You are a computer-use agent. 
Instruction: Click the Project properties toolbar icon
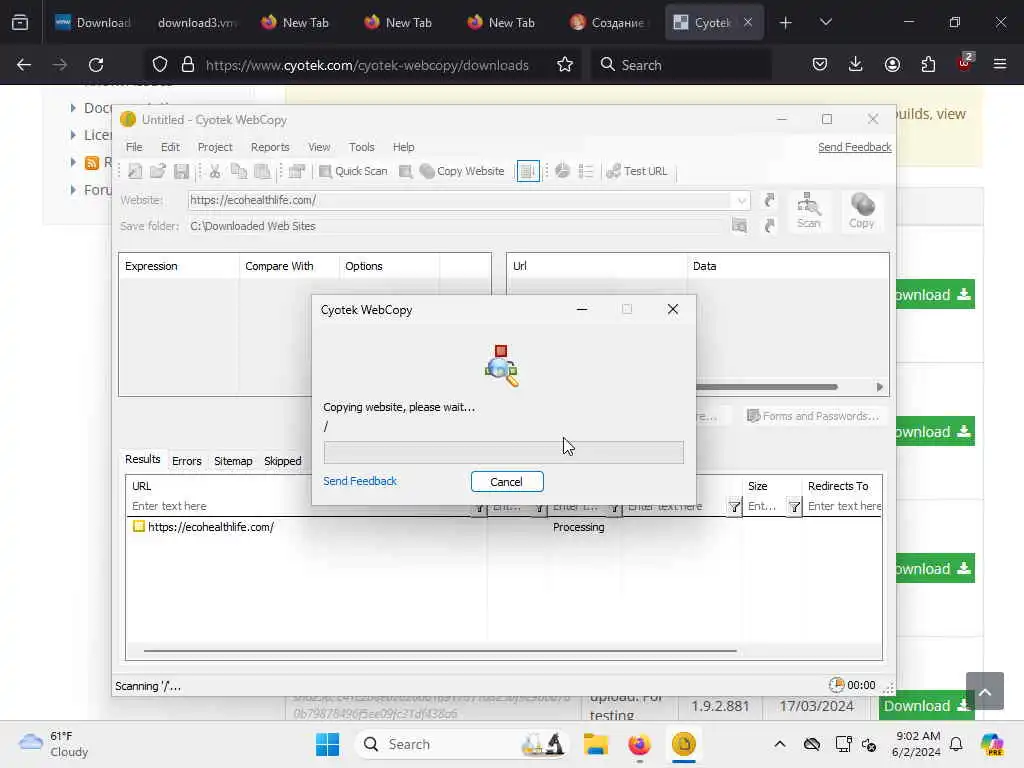[296, 171]
